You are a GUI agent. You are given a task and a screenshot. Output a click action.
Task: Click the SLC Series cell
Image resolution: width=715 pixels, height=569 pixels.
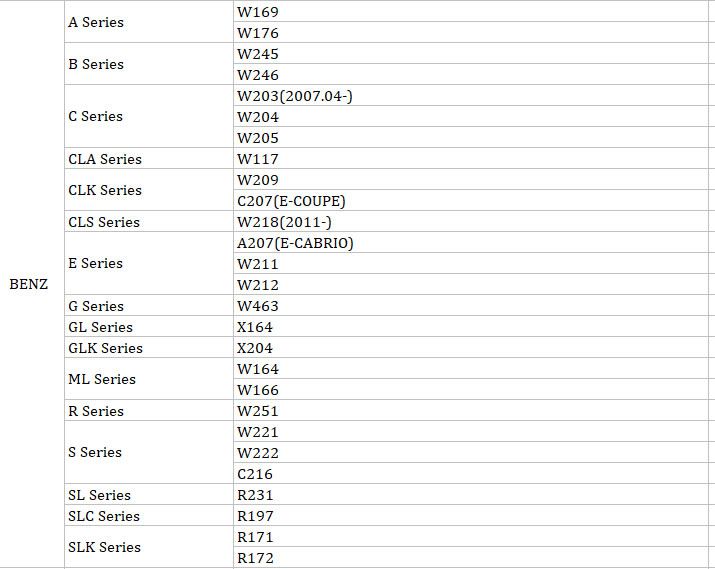[104, 516]
